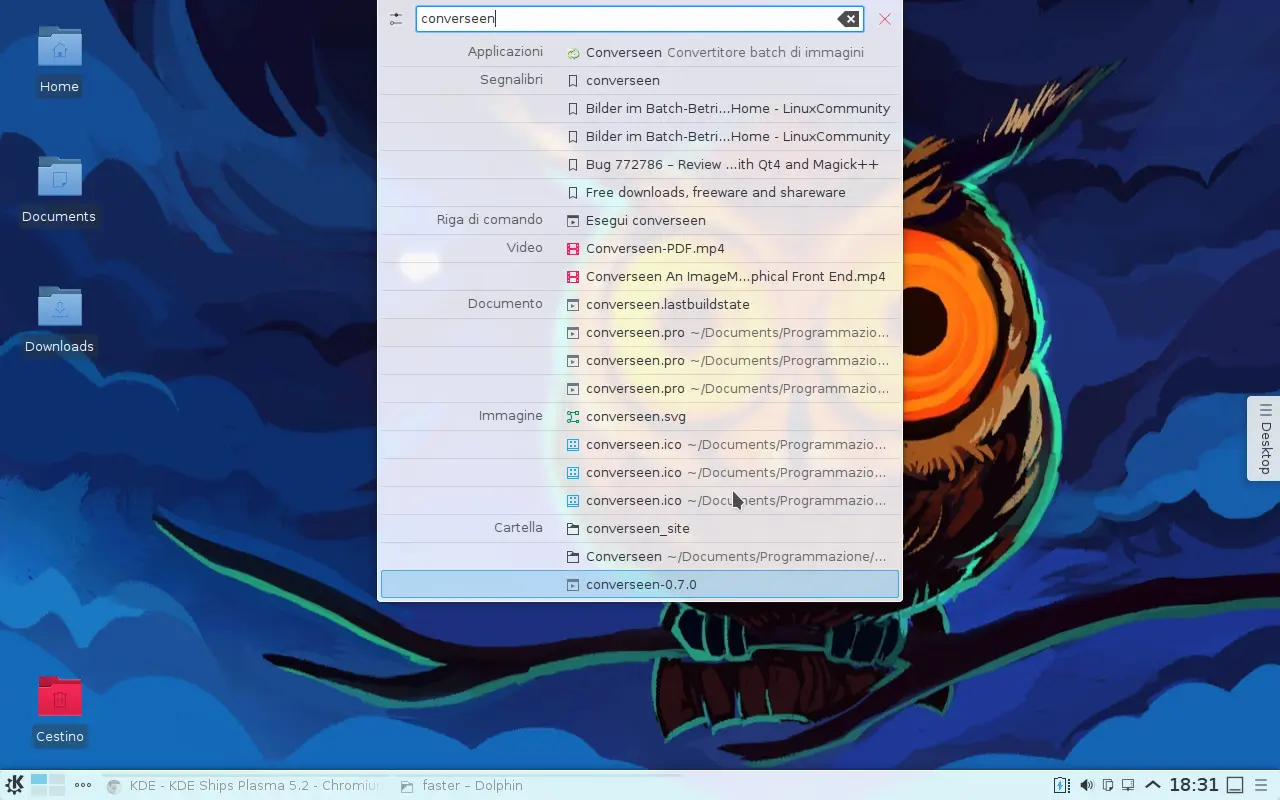
Task: Open the volume speaker tray icon
Action: 1085,785
